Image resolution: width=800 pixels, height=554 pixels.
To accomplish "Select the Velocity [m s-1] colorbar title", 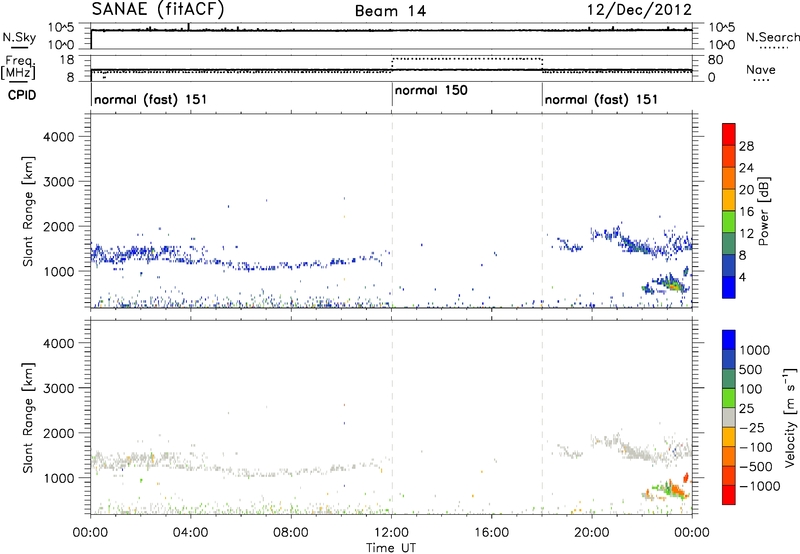I will coord(790,417).
